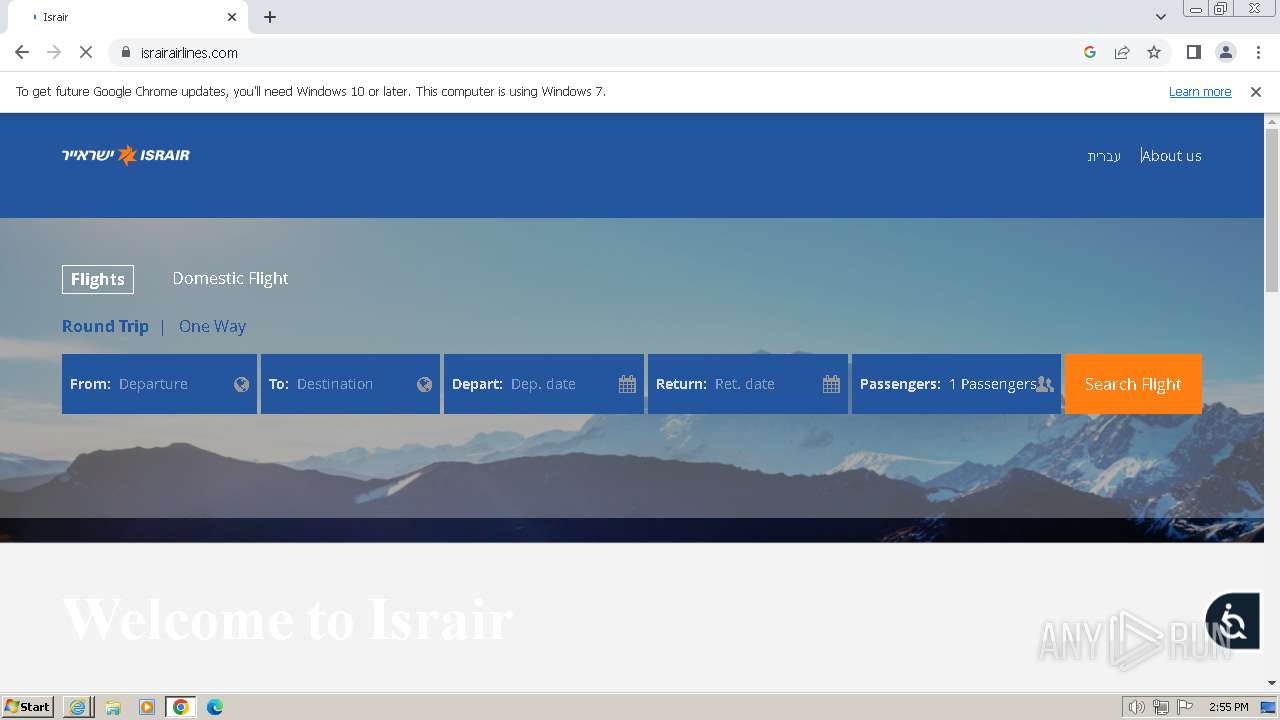This screenshot has width=1280, height=720.
Task: Click the passengers people icon
Action: tap(1045, 384)
